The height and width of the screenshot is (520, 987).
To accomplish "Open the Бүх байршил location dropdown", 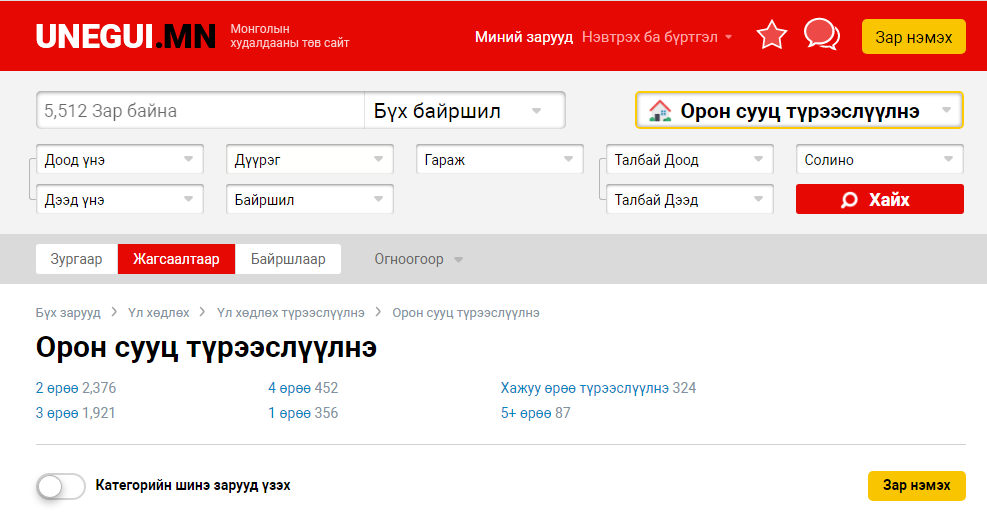I will click(x=463, y=111).
